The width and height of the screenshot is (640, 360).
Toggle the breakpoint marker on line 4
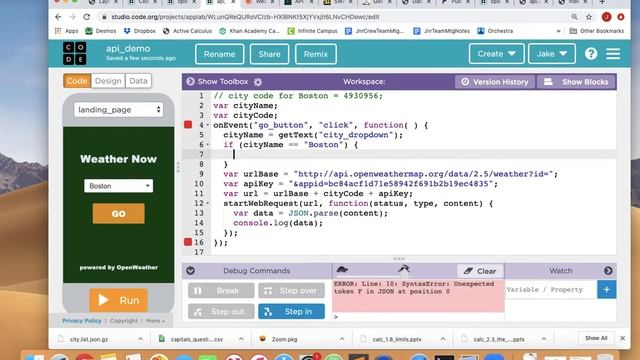[188, 124]
